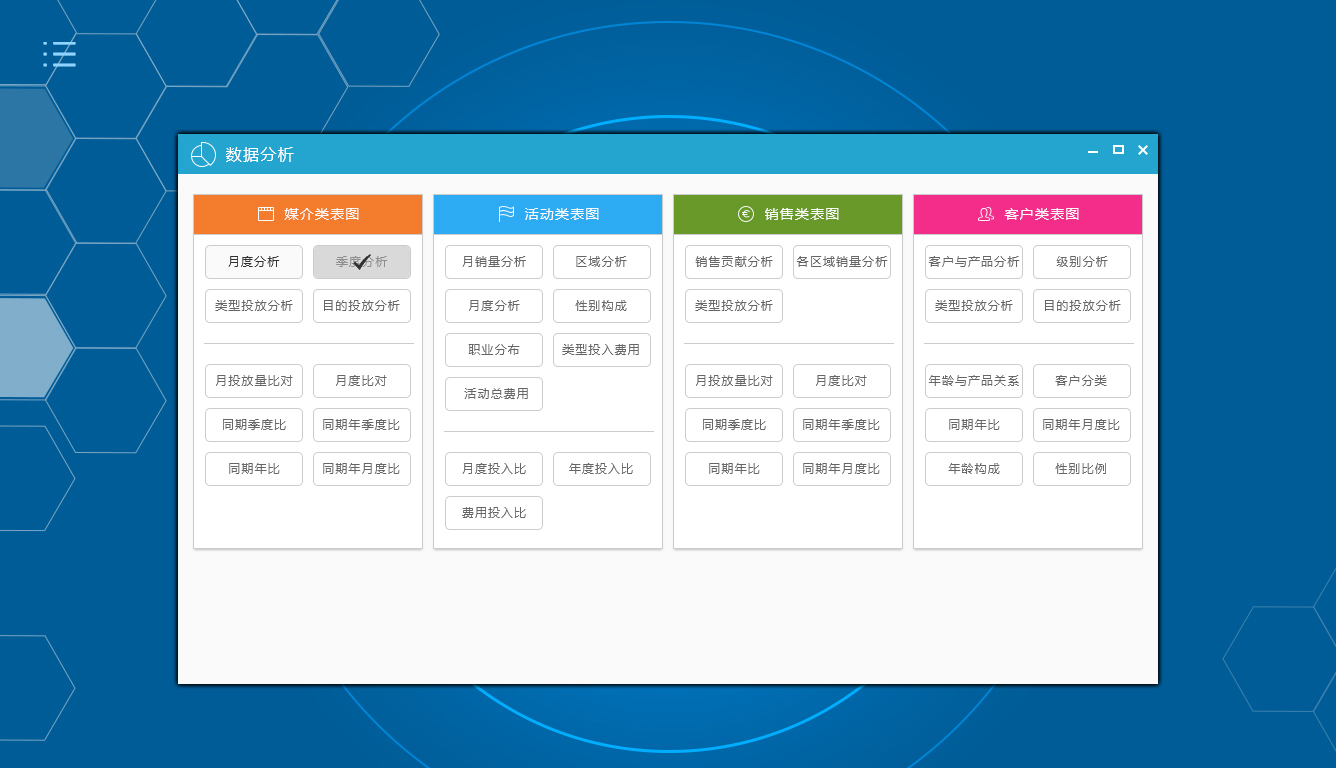Image resolution: width=1336 pixels, height=768 pixels.
Task: Choose 月投放量比对 in 销售类表图 panel
Action: click(x=734, y=381)
